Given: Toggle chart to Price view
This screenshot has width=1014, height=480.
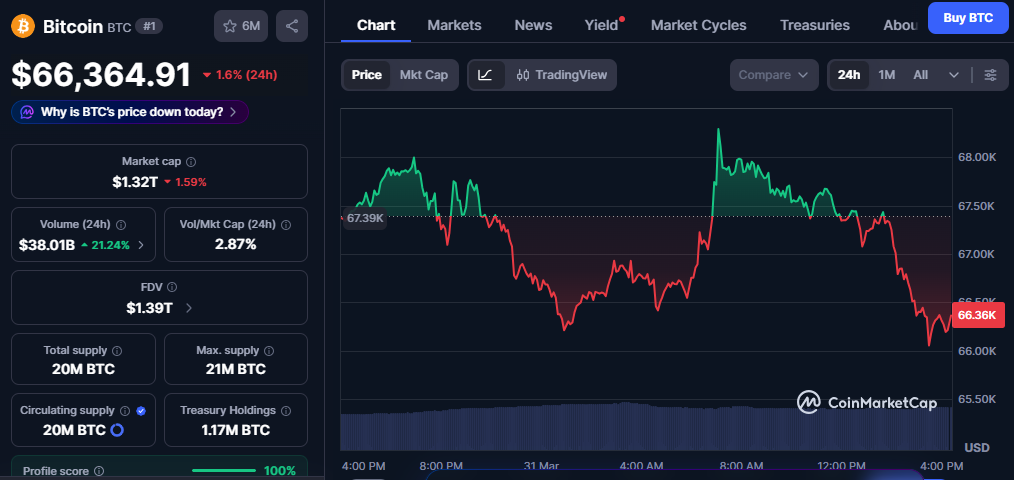Looking at the screenshot, I should click(366, 75).
